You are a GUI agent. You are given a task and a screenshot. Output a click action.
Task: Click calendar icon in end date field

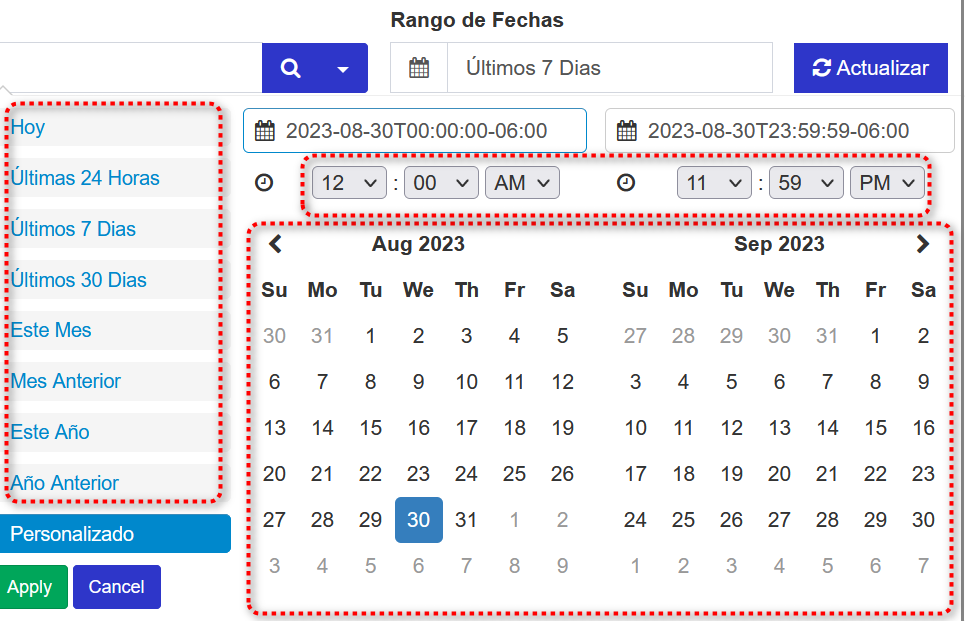point(627,131)
